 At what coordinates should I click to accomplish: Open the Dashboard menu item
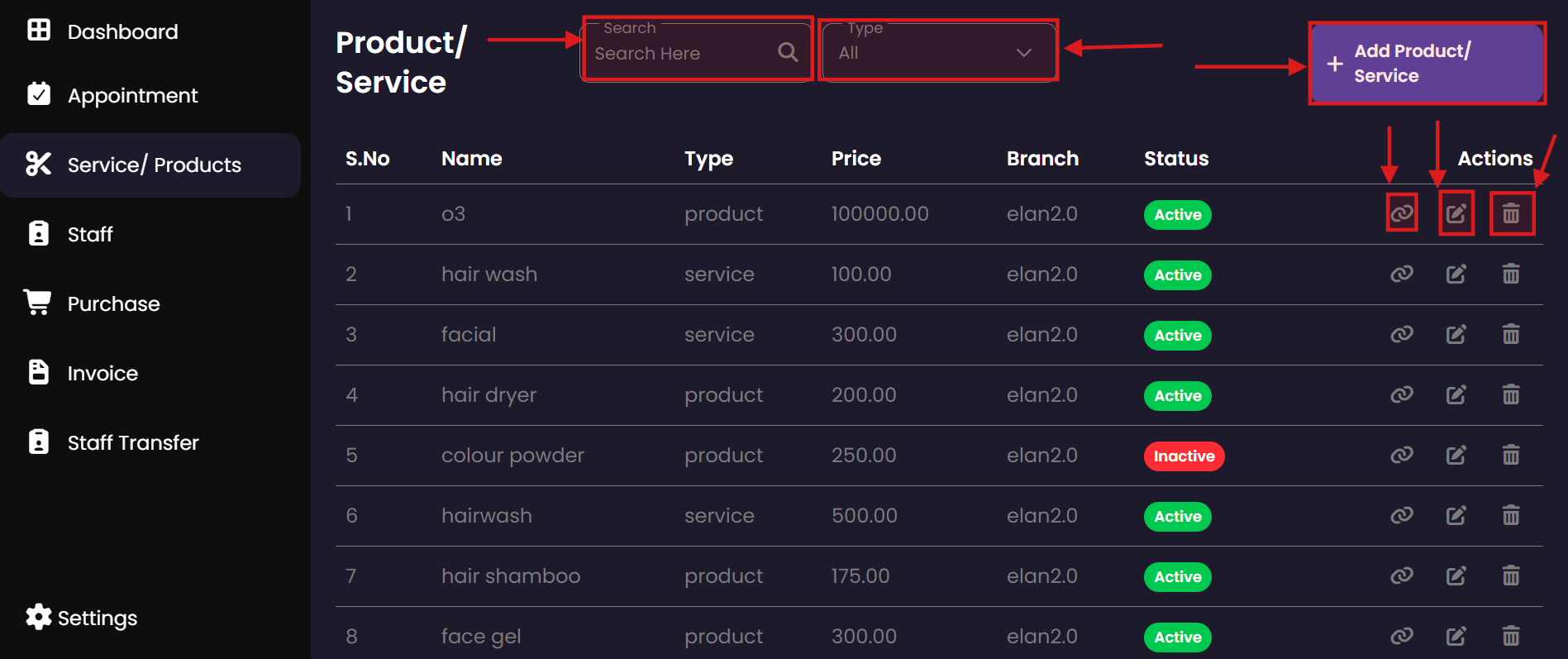[x=122, y=31]
